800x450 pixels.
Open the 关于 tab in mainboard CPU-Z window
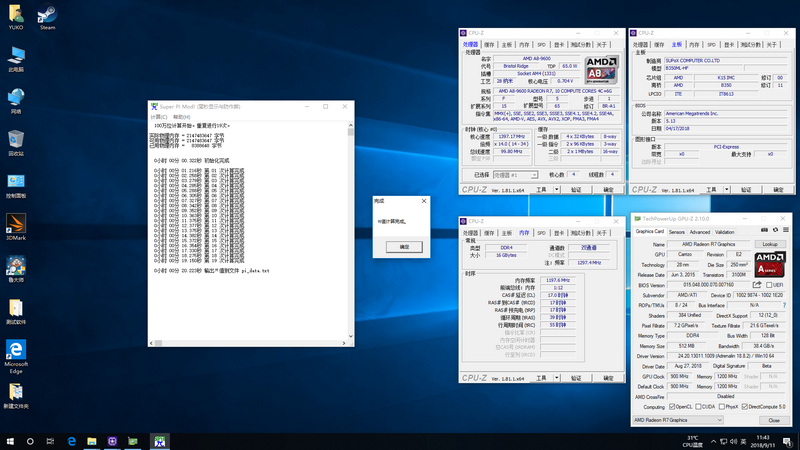771,45
